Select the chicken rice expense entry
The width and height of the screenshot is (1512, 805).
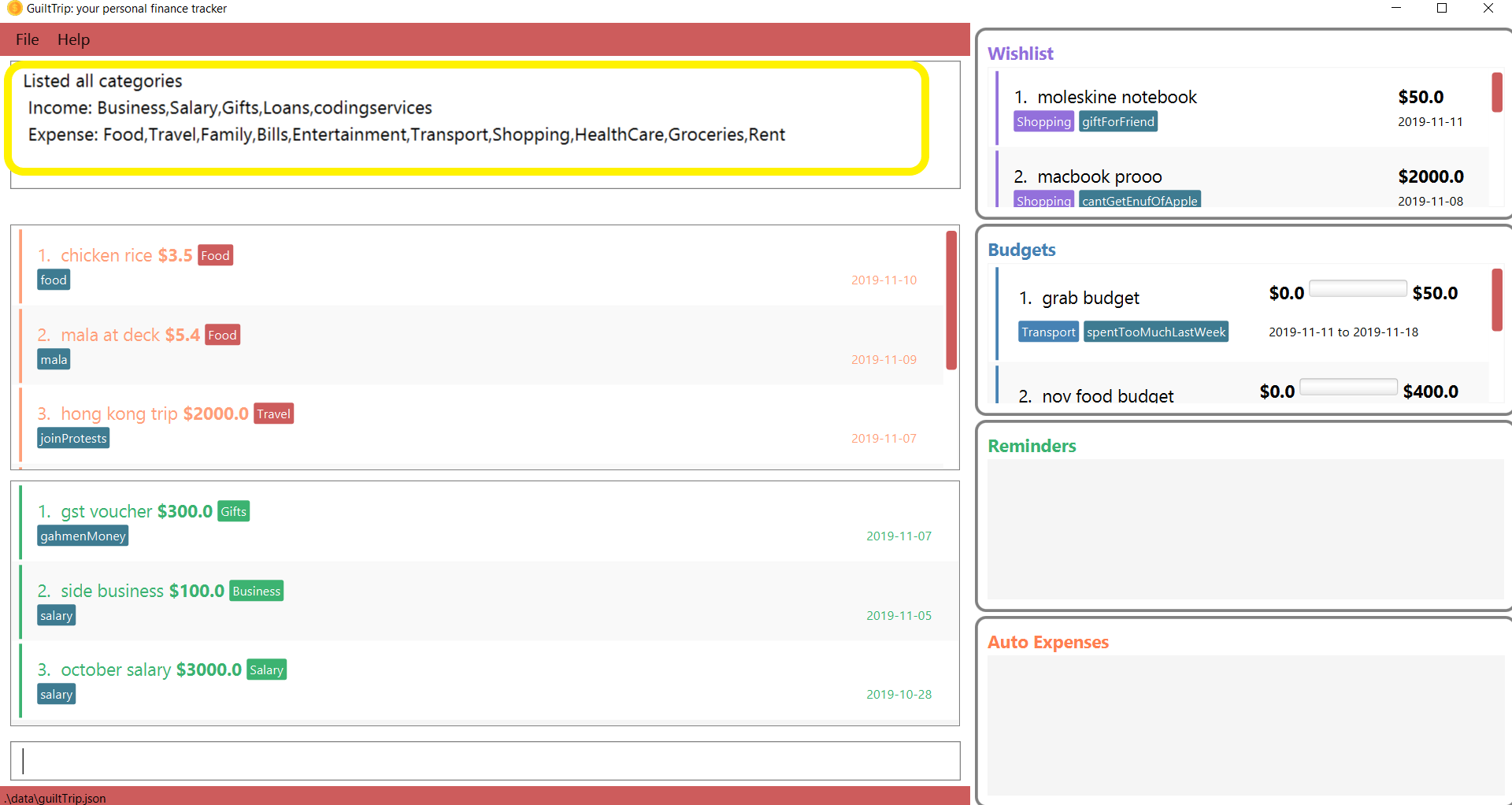point(481,266)
